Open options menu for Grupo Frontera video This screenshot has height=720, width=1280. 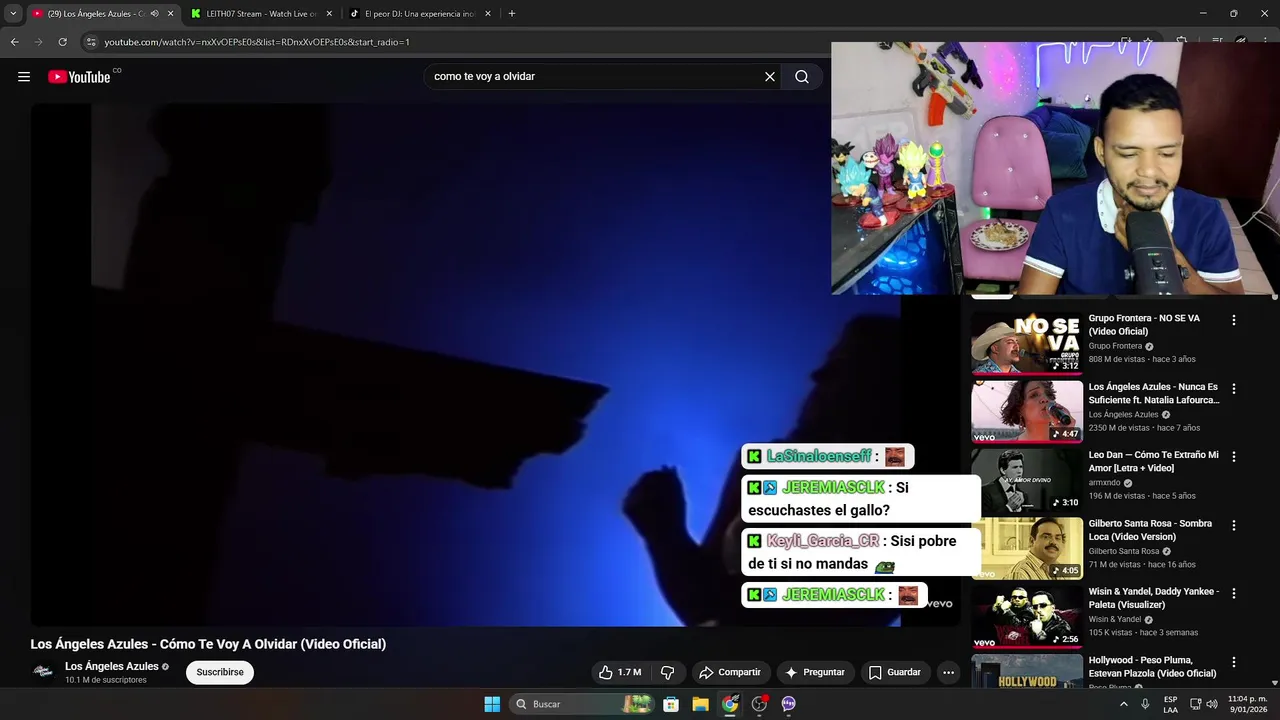[x=1233, y=320]
